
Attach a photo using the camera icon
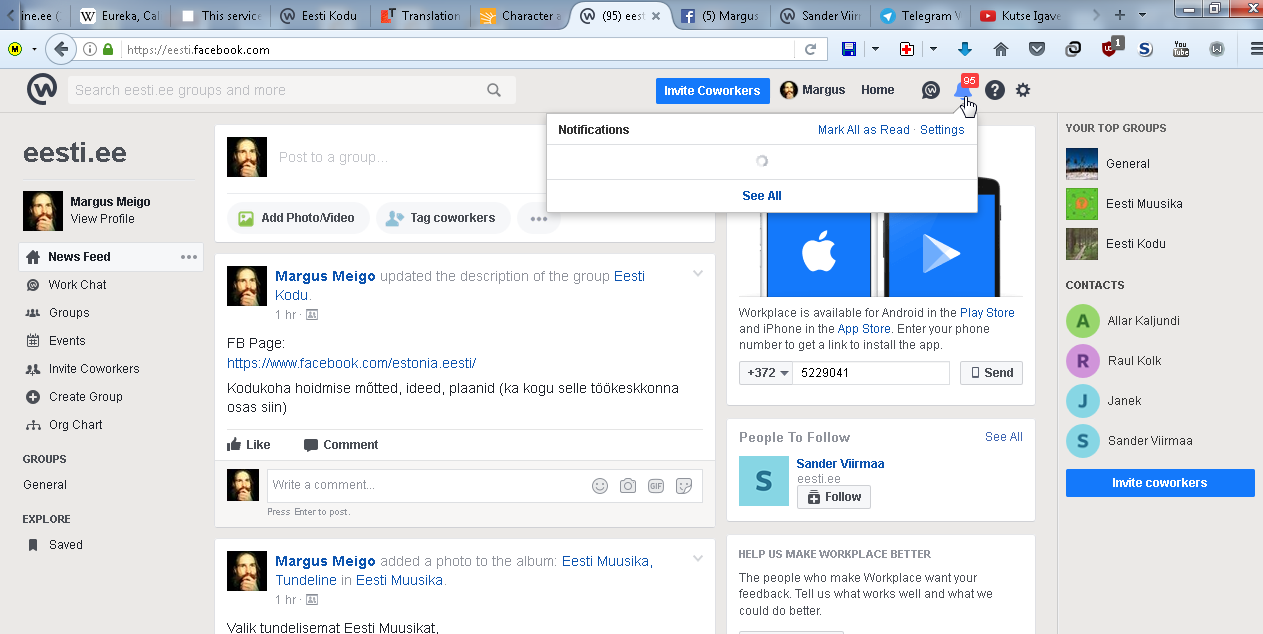coord(628,486)
